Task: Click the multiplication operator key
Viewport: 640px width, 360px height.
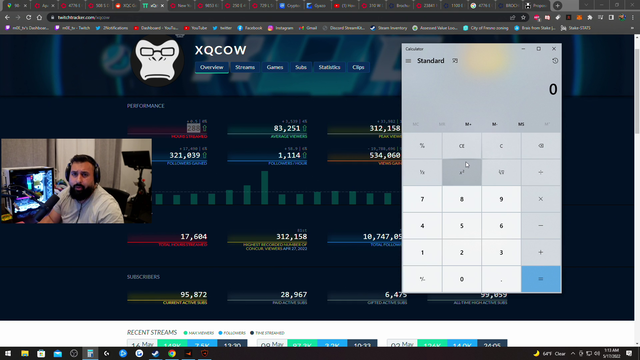Action: (x=541, y=199)
